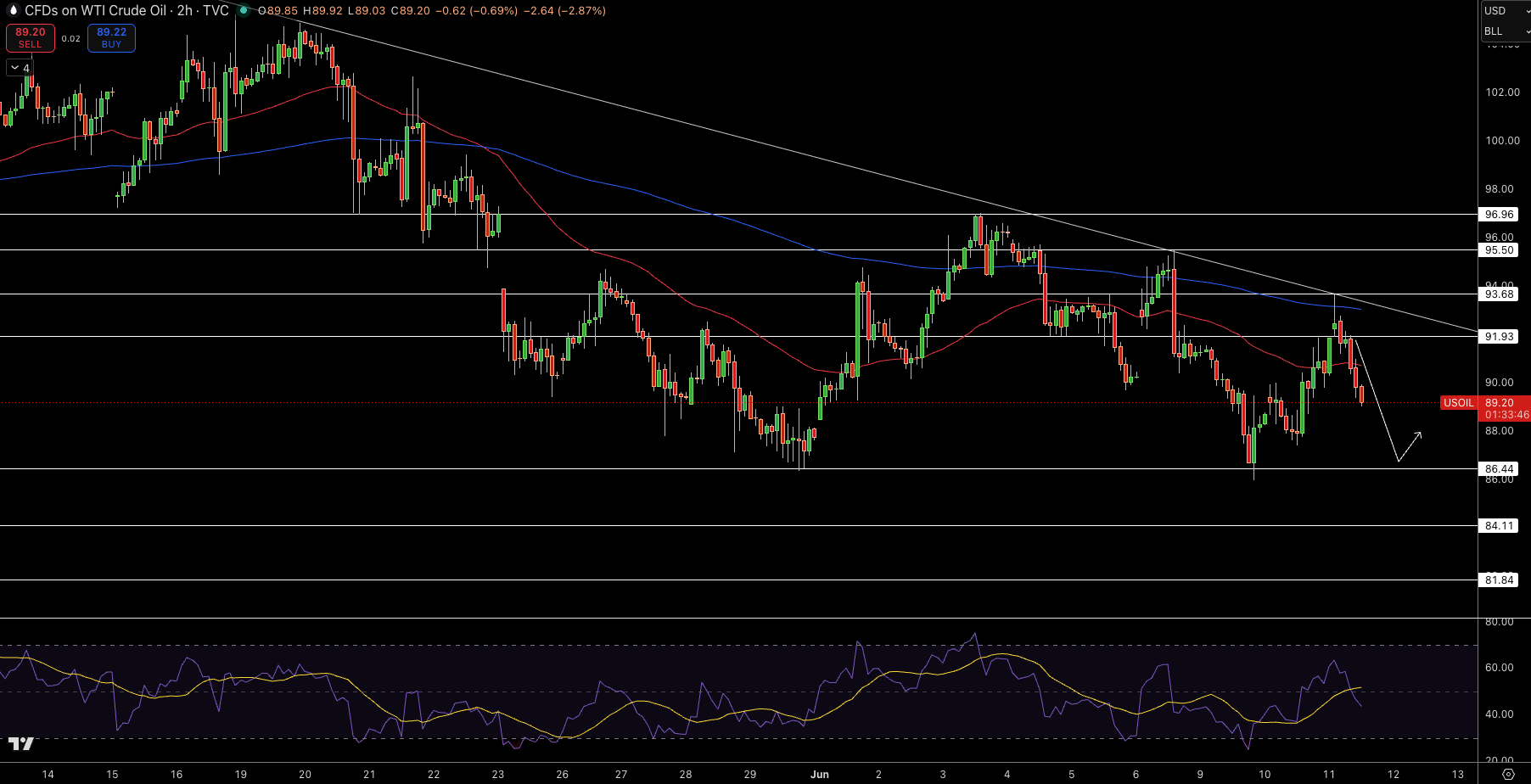Click the 26 date label on the time axis
The height and width of the screenshot is (784, 1531).
point(562,774)
